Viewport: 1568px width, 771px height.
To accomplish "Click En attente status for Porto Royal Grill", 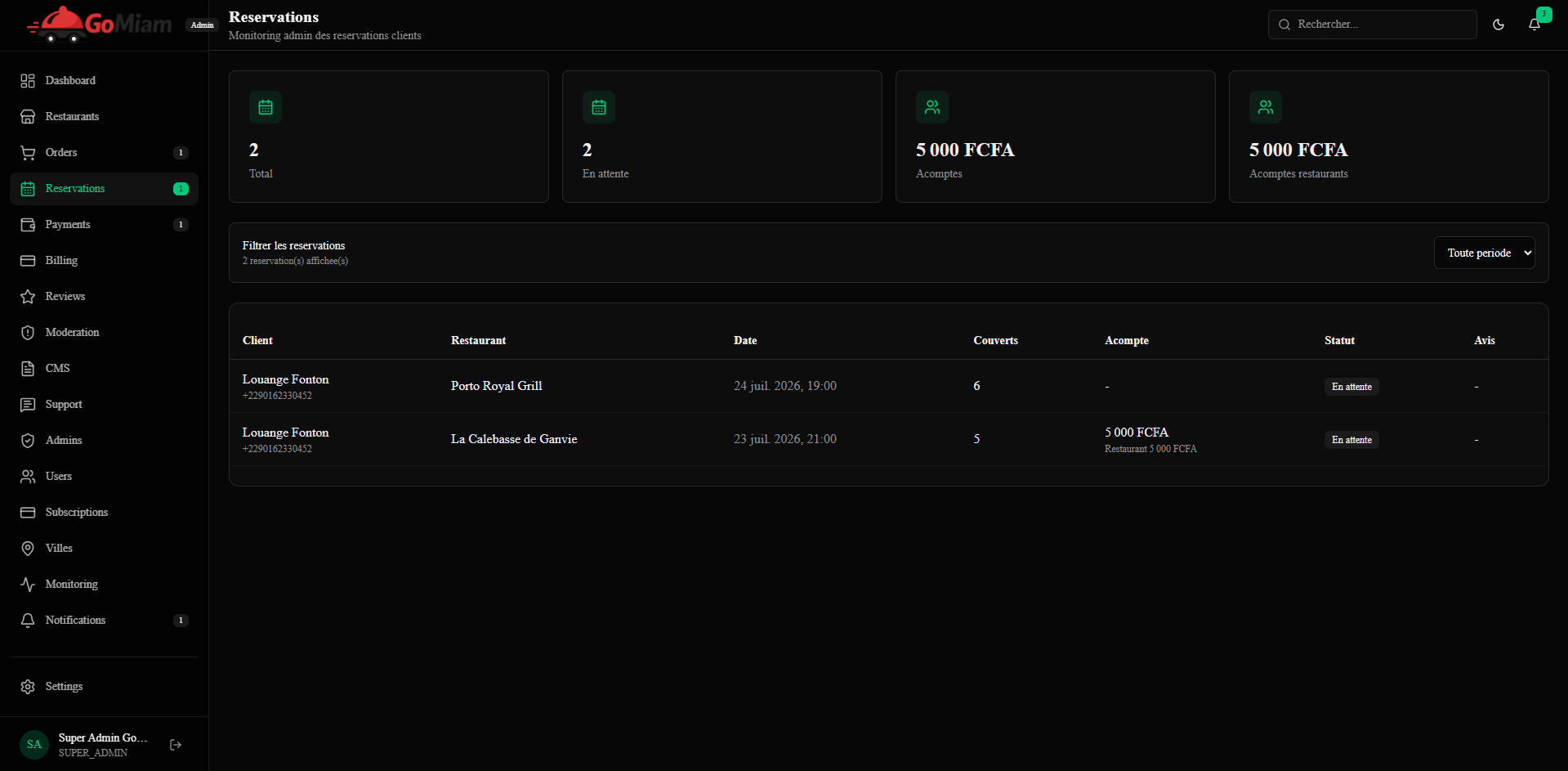I will pyautogui.click(x=1351, y=387).
